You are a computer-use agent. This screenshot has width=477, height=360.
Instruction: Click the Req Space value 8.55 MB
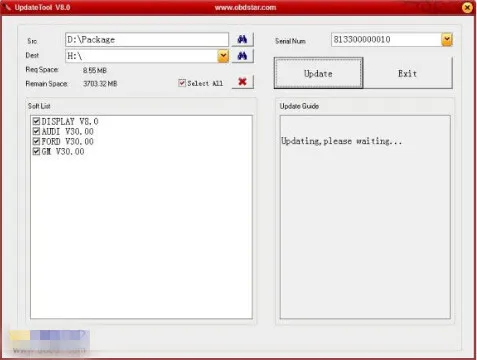pyautogui.click(x=95, y=70)
